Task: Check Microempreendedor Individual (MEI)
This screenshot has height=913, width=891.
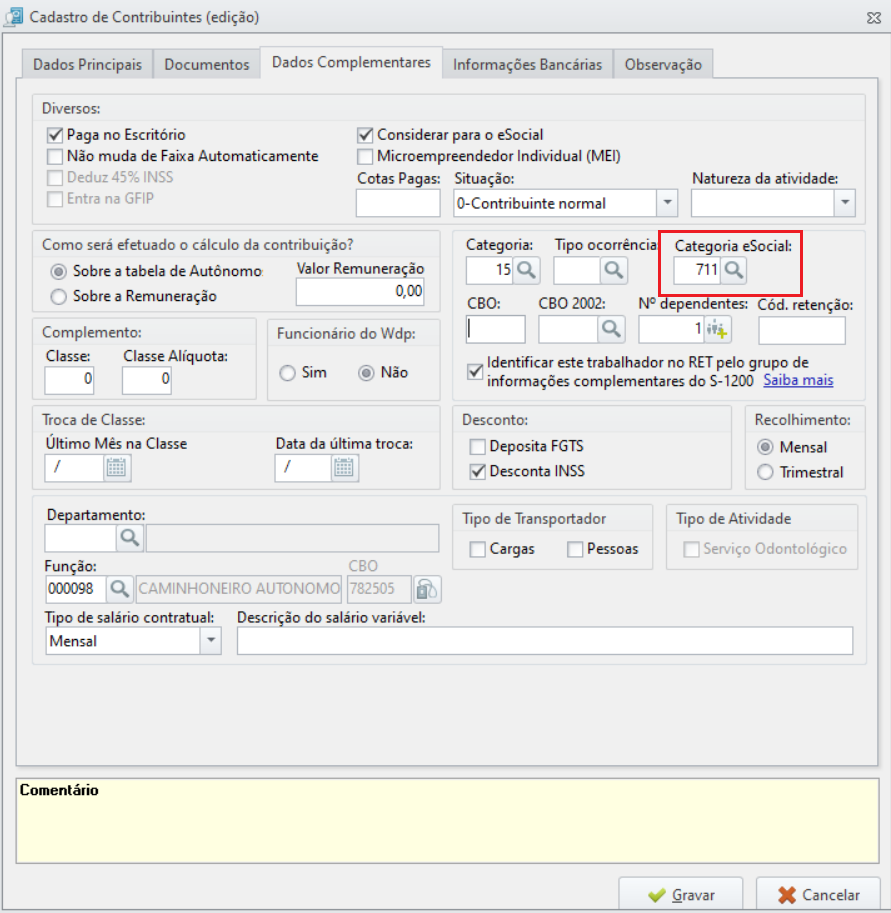Action: click(x=365, y=157)
